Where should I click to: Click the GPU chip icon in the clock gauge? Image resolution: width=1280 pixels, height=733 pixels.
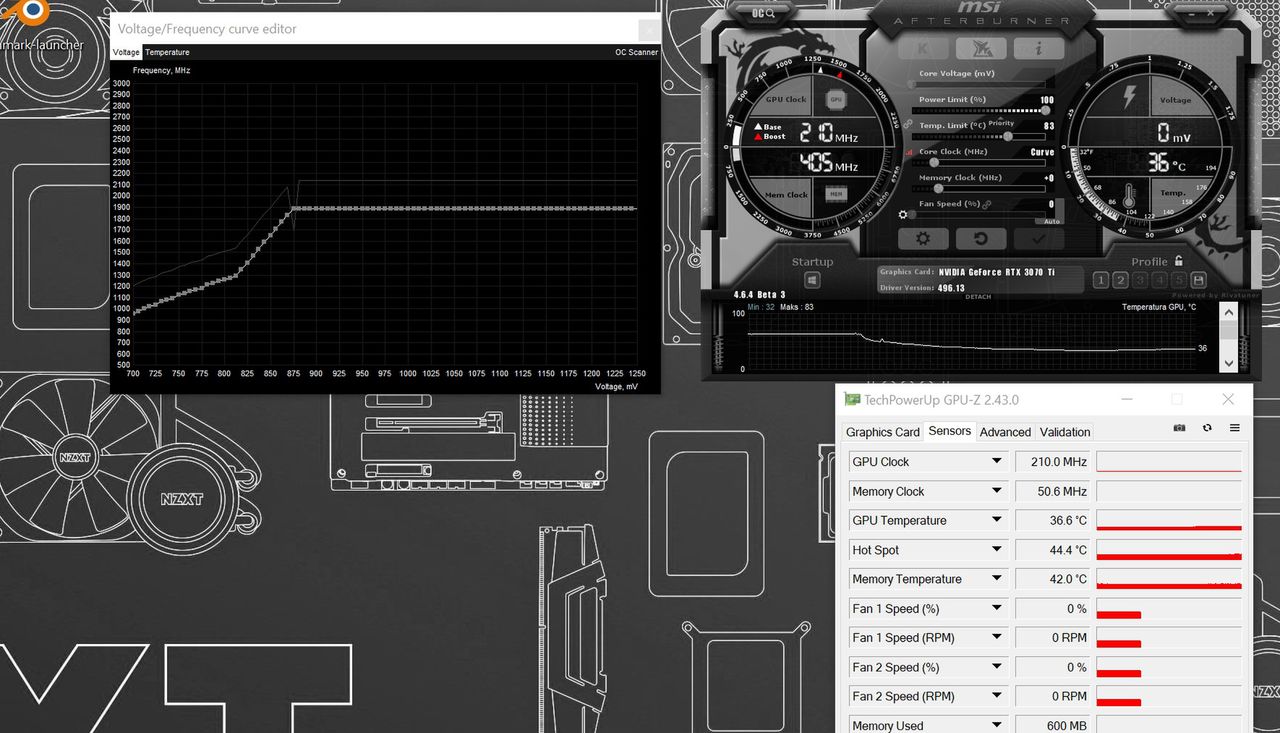click(x=836, y=99)
